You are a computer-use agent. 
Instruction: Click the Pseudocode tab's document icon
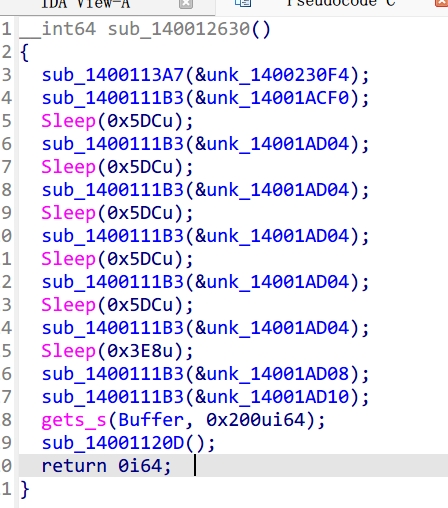(243, 3)
